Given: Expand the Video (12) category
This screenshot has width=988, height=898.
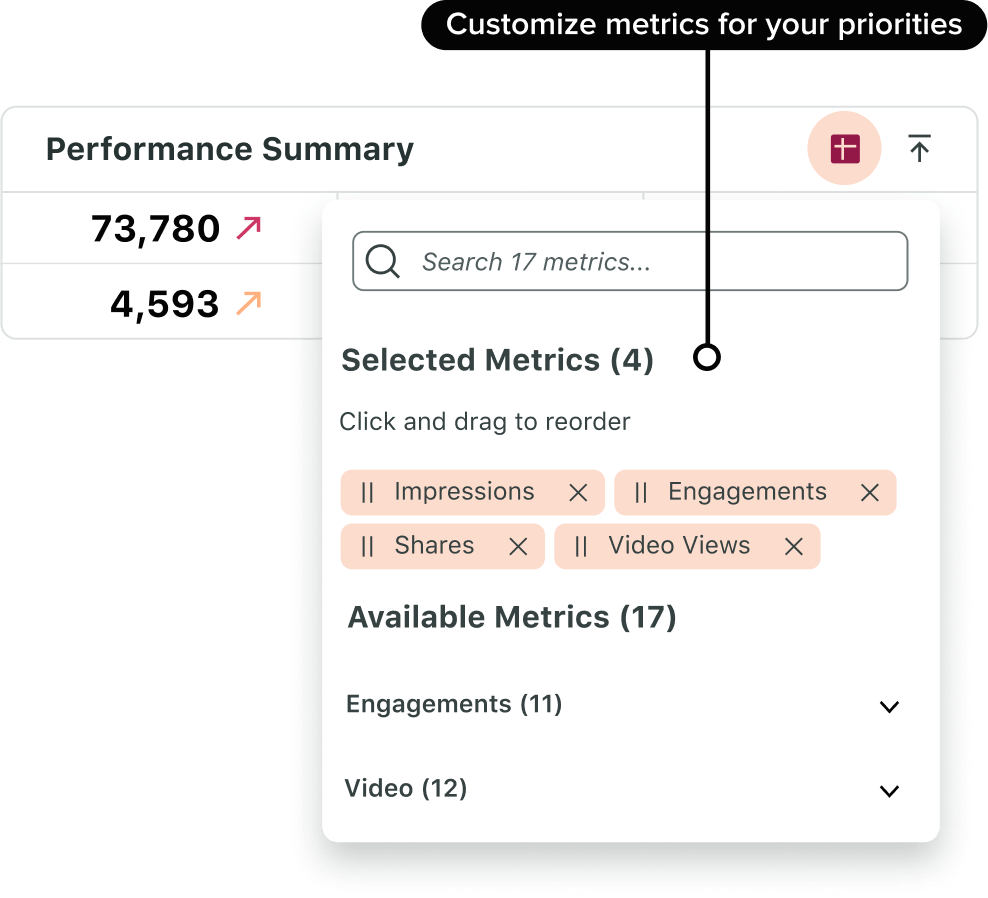Looking at the screenshot, I should click(889, 791).
